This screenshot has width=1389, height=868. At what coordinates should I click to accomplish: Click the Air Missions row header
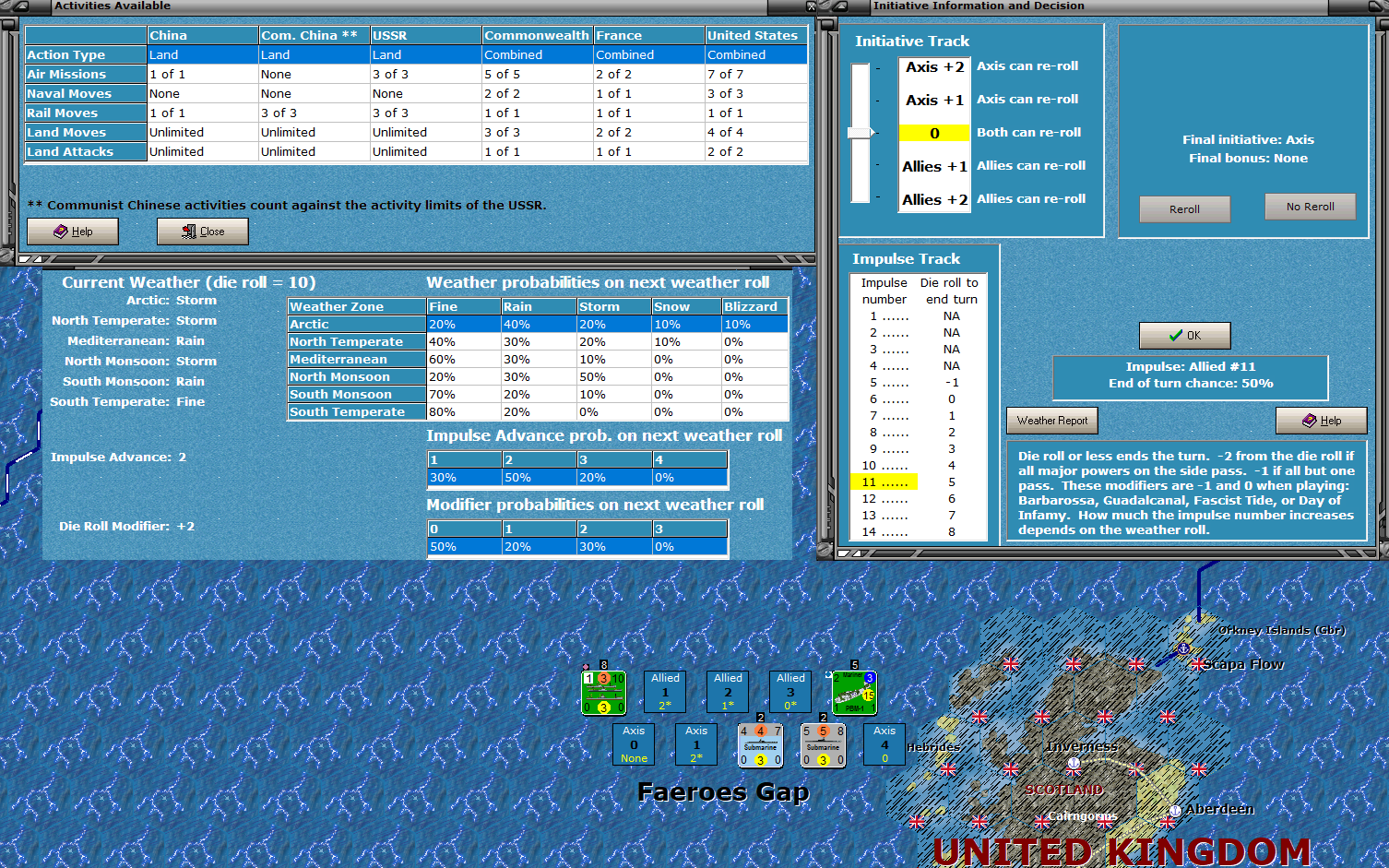(86, 75)
